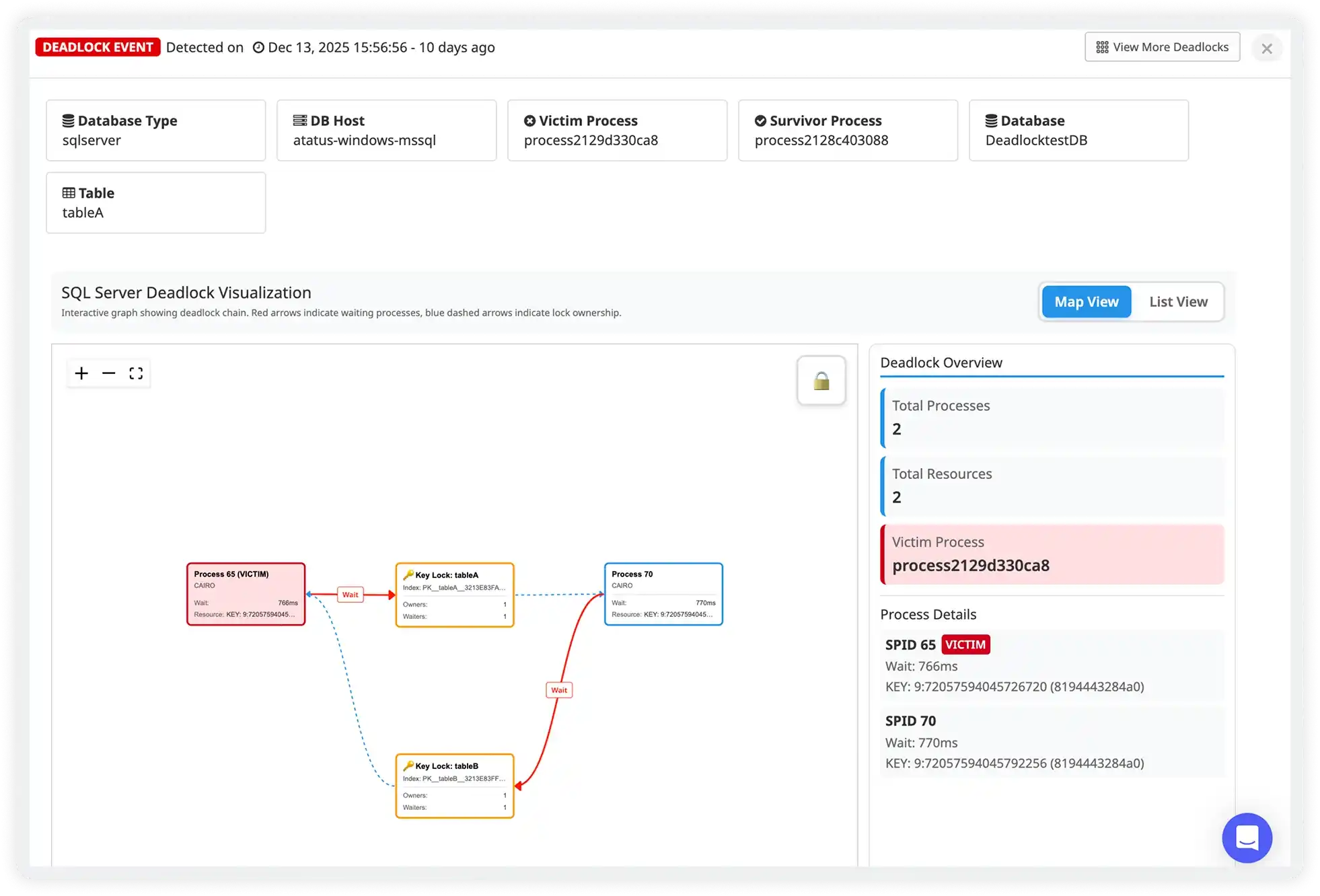Image resolution: width=1320 pixels, height=896 pixels.
Task: Open SPID 65 victim process details
Action: pyautogui.click(x=1052, y=665)
